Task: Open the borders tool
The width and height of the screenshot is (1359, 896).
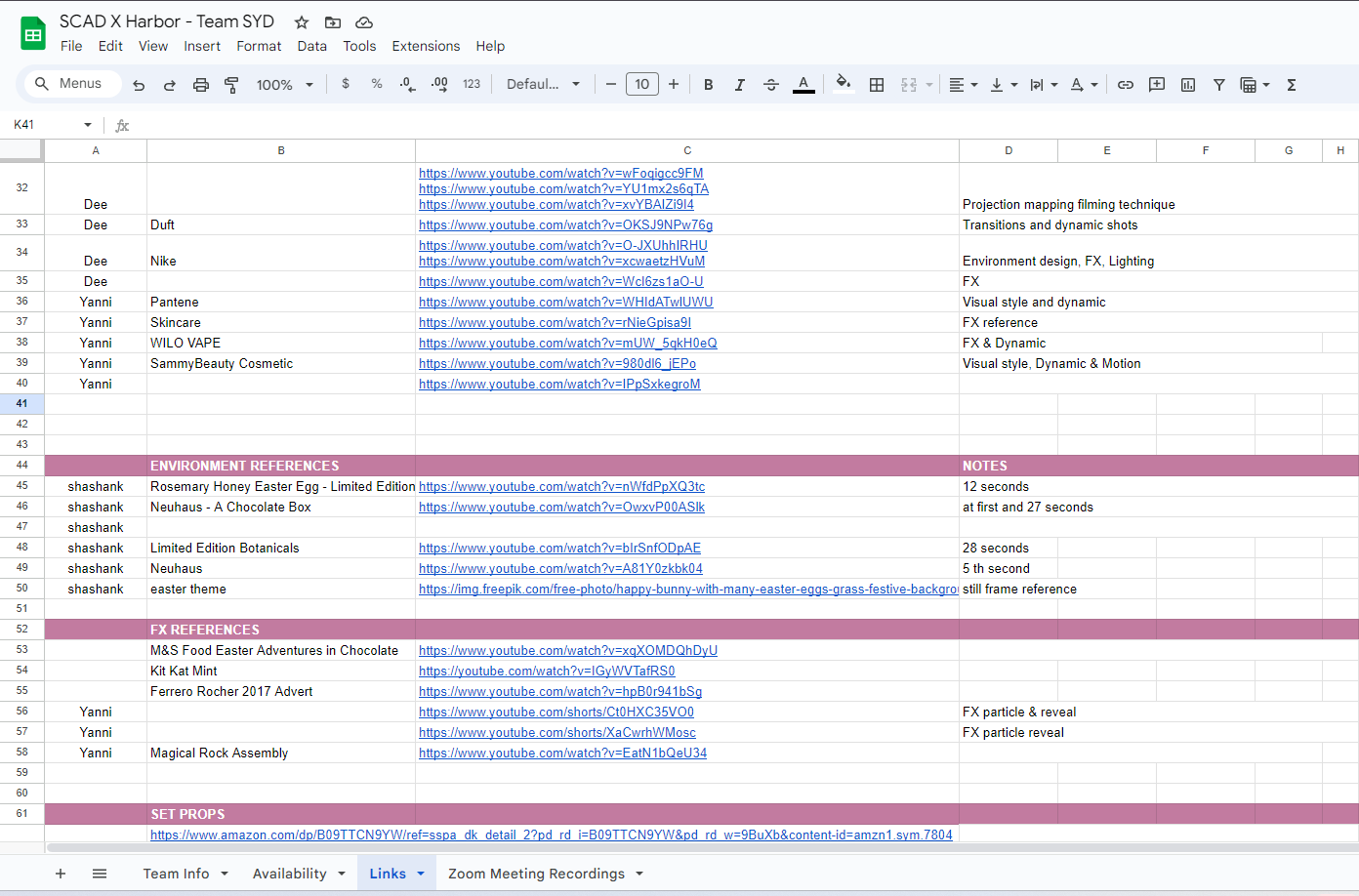Action: point(877,85)
